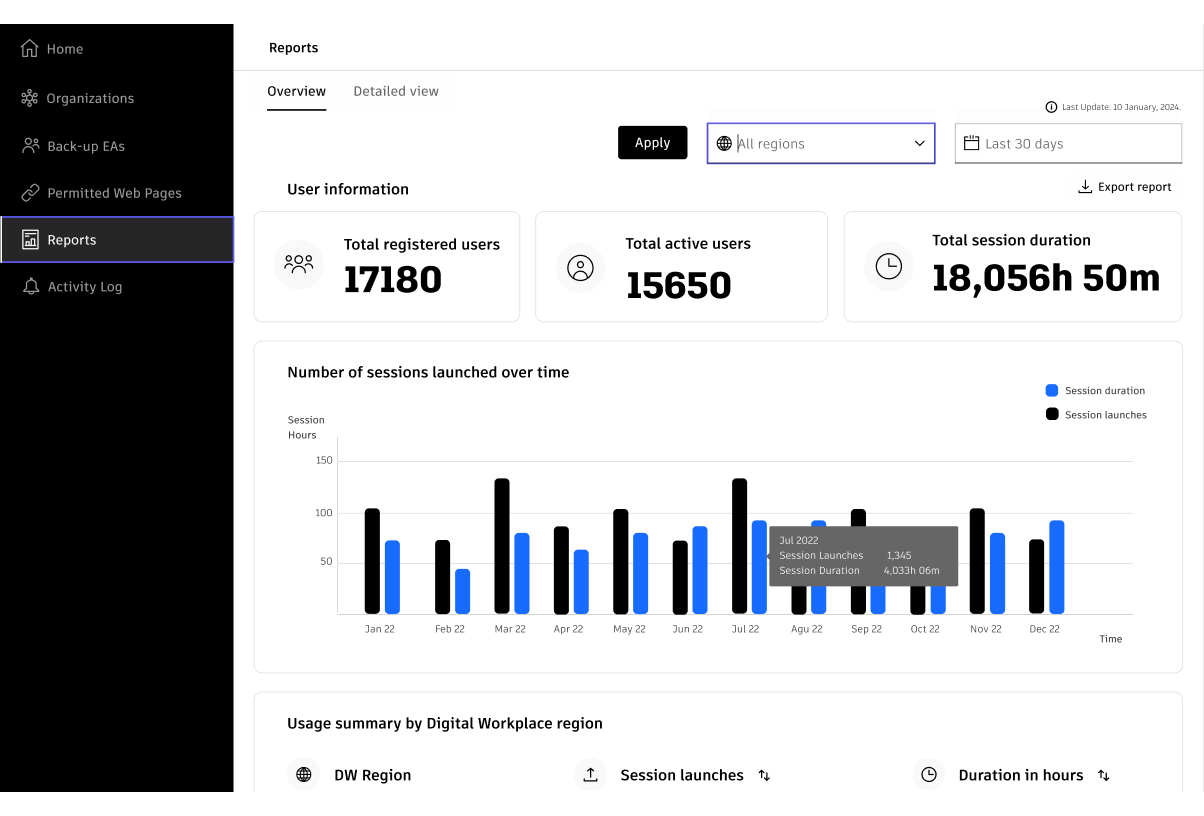Click the Reports page title
Viewport: 1204px width, 816px height.
pyautogui.click(x=294, y=48)
